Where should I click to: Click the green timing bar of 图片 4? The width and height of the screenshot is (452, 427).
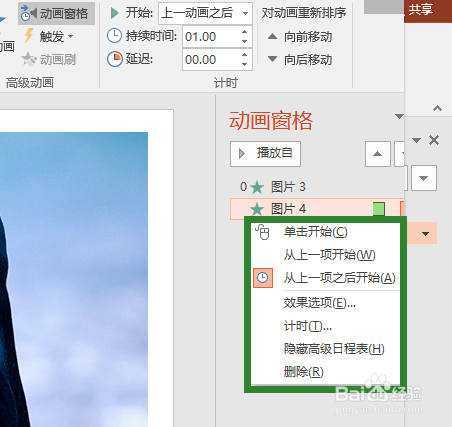[379, 209]
